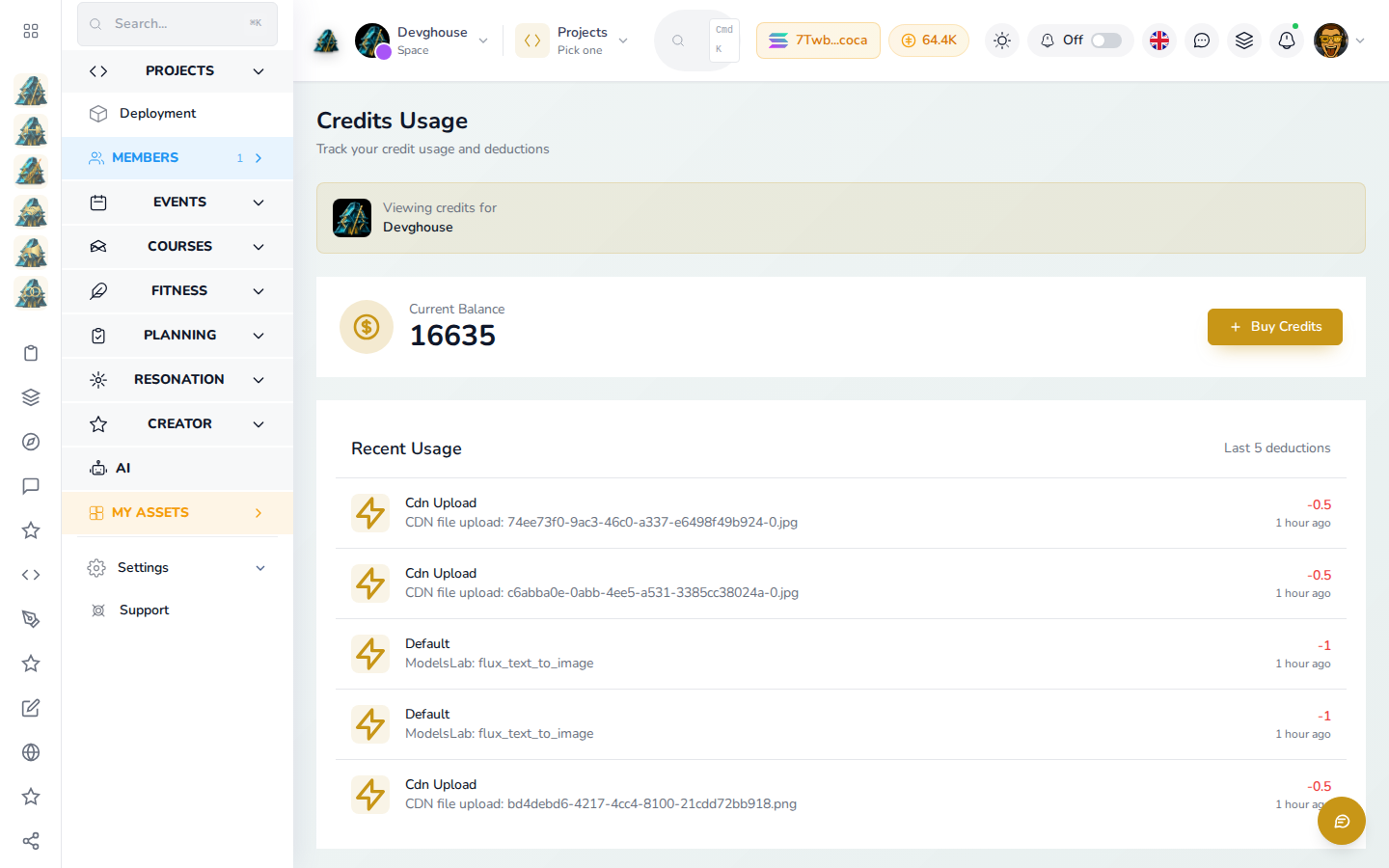Open the apps grid icon

click(31, 31)
